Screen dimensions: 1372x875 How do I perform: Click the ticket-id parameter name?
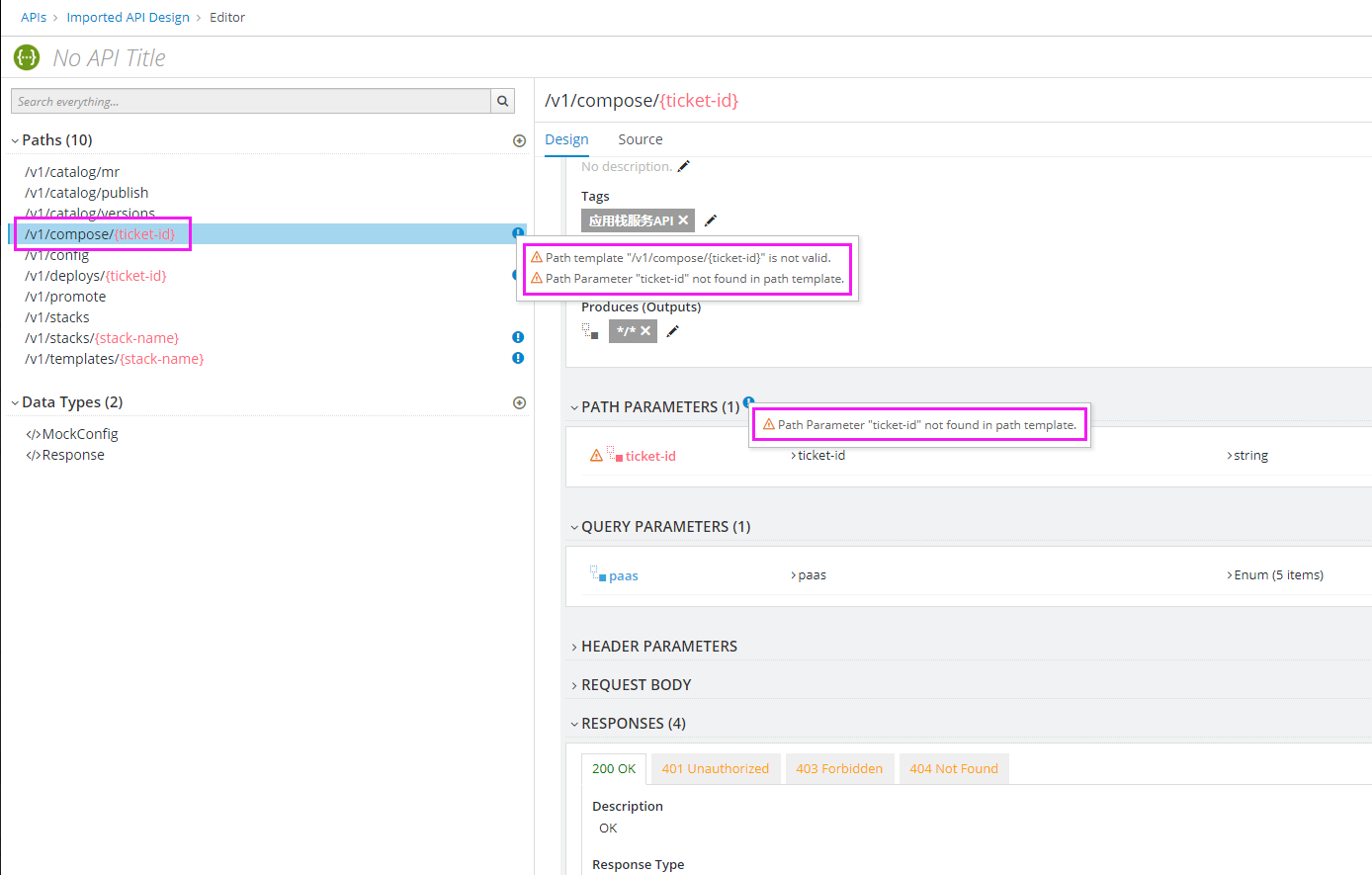(x=650, y=457)
